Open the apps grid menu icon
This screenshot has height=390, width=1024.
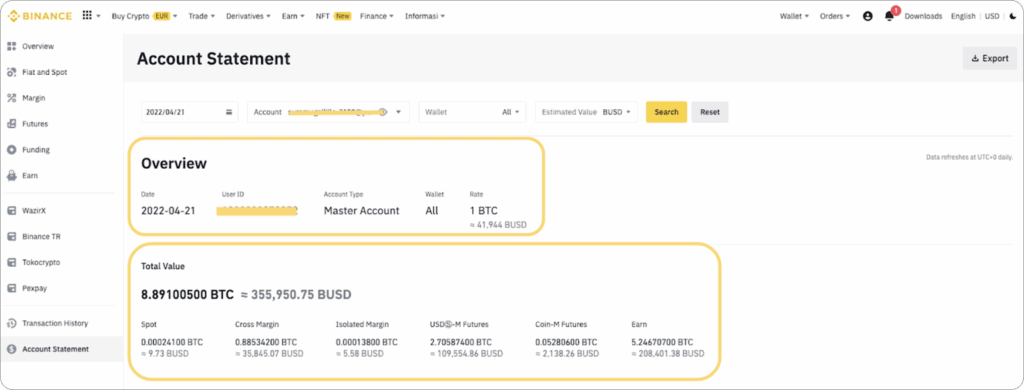[x=87, y=16]
